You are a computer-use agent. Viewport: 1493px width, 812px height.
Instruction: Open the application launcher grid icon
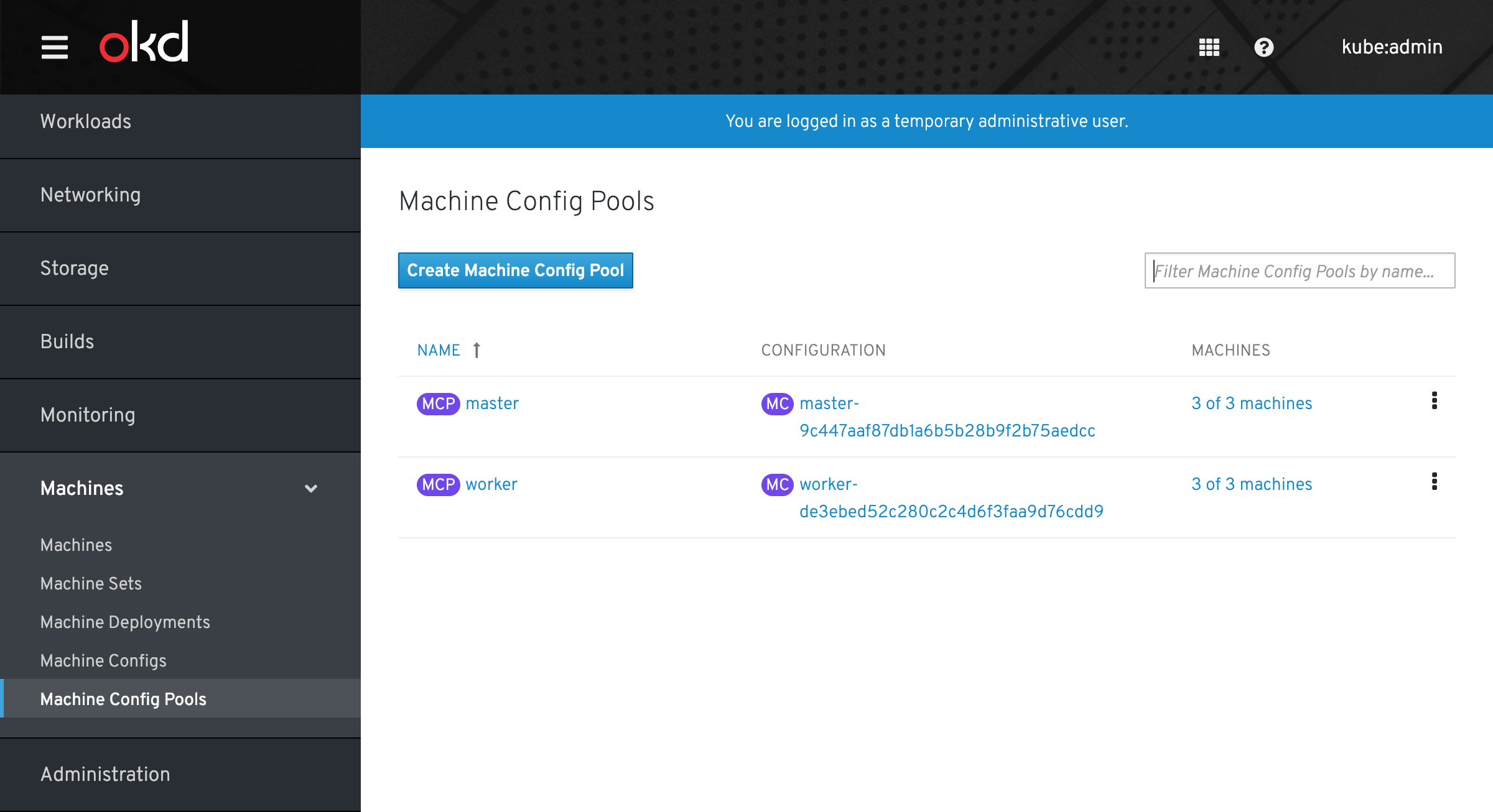click(1209, 47)
